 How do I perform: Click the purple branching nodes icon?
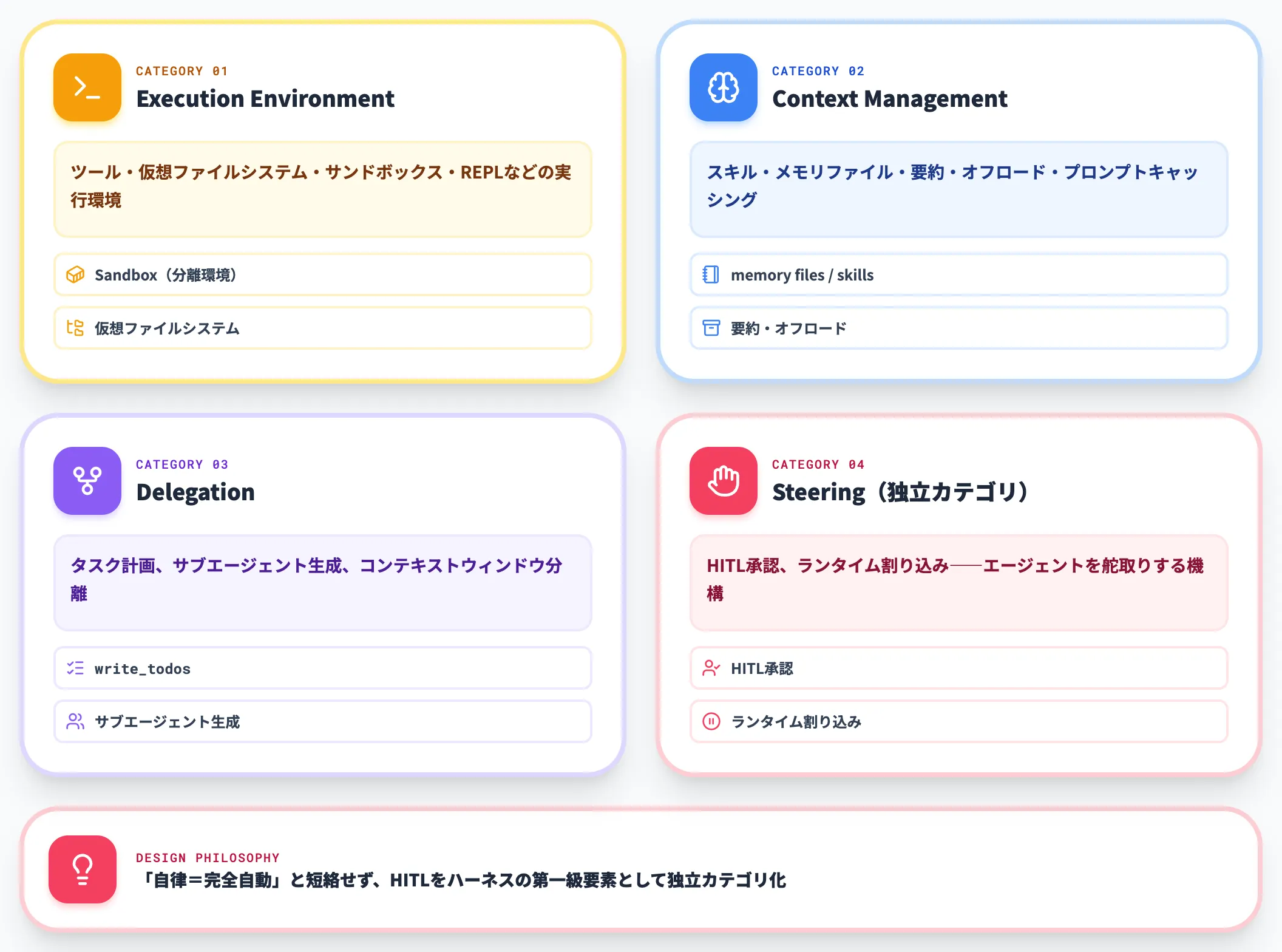tap(87, 481)
